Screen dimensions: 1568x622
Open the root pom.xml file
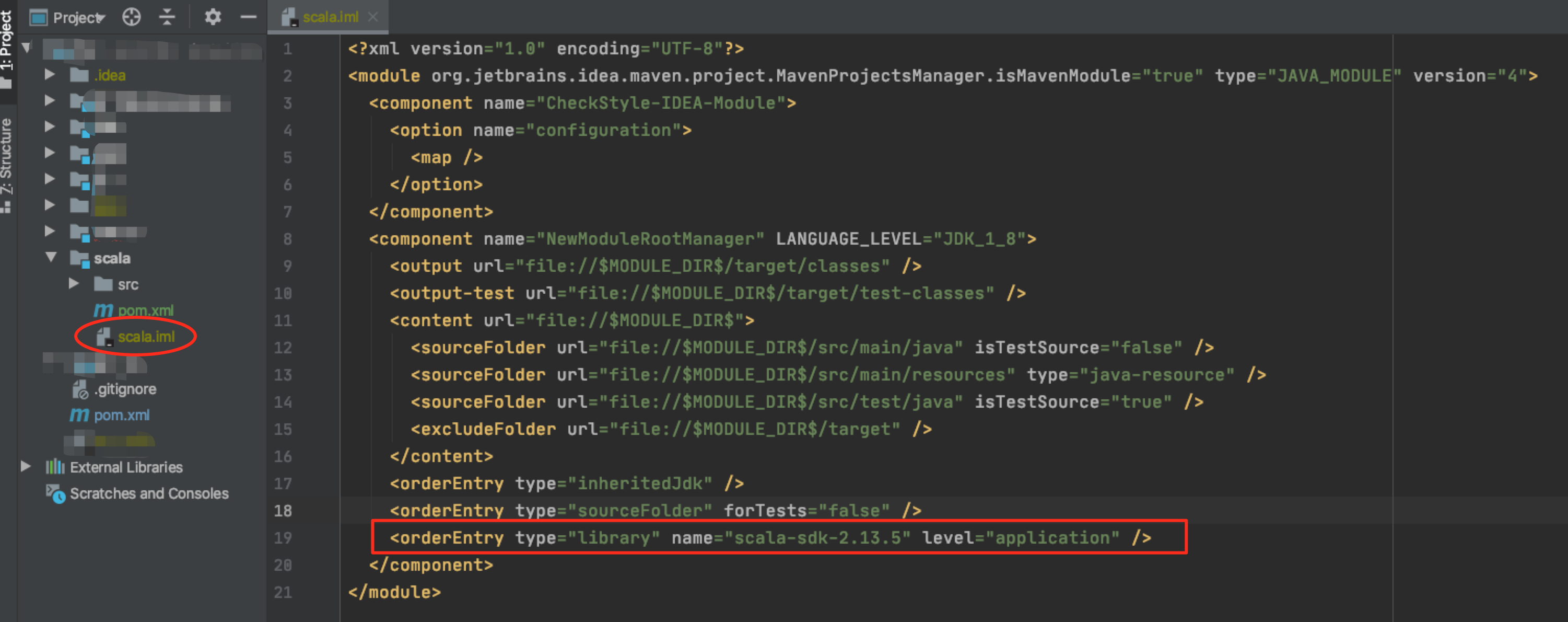(x=121, y=416)
